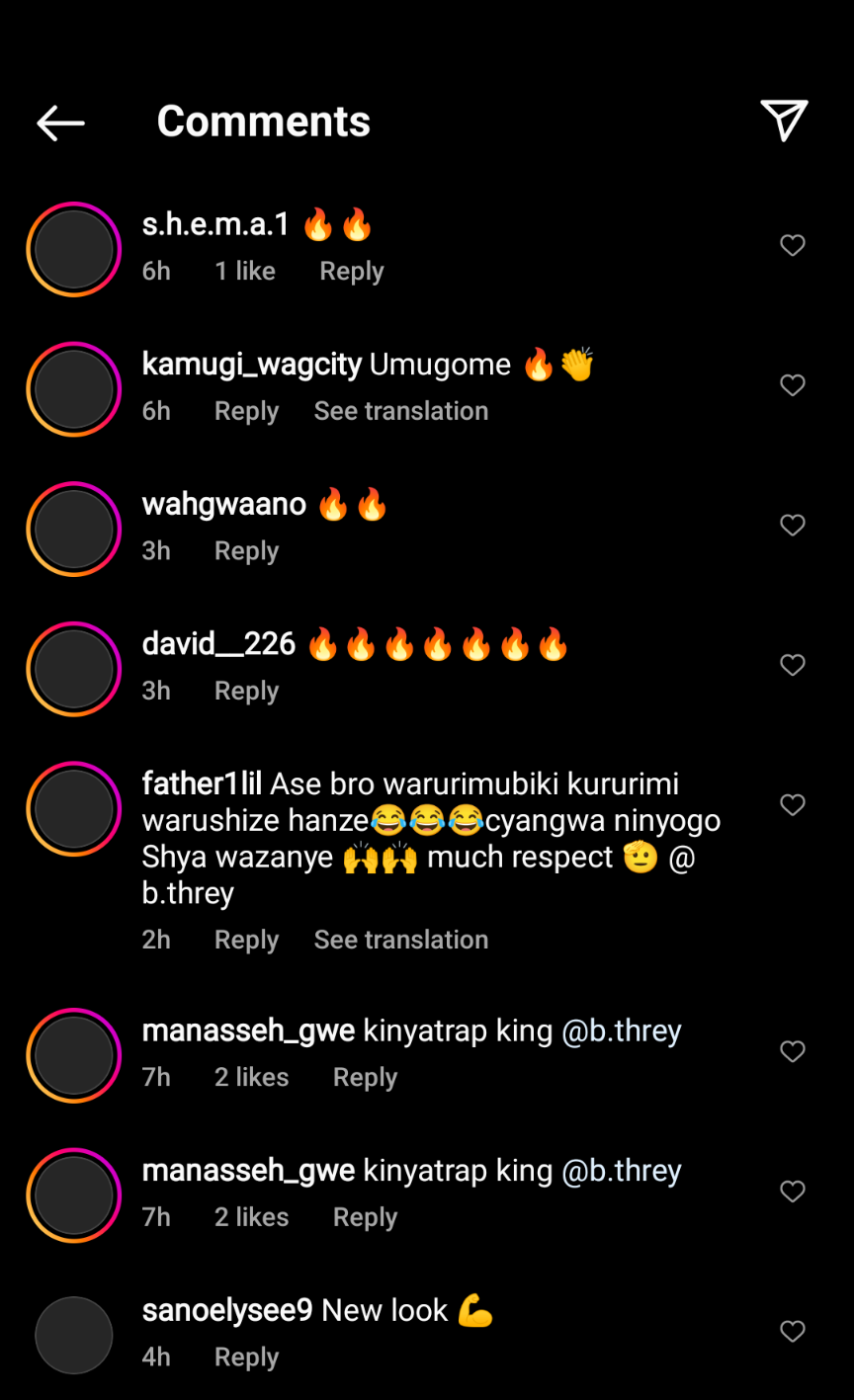
Task: Heart the david__226 comment
Action: [792, 665]
